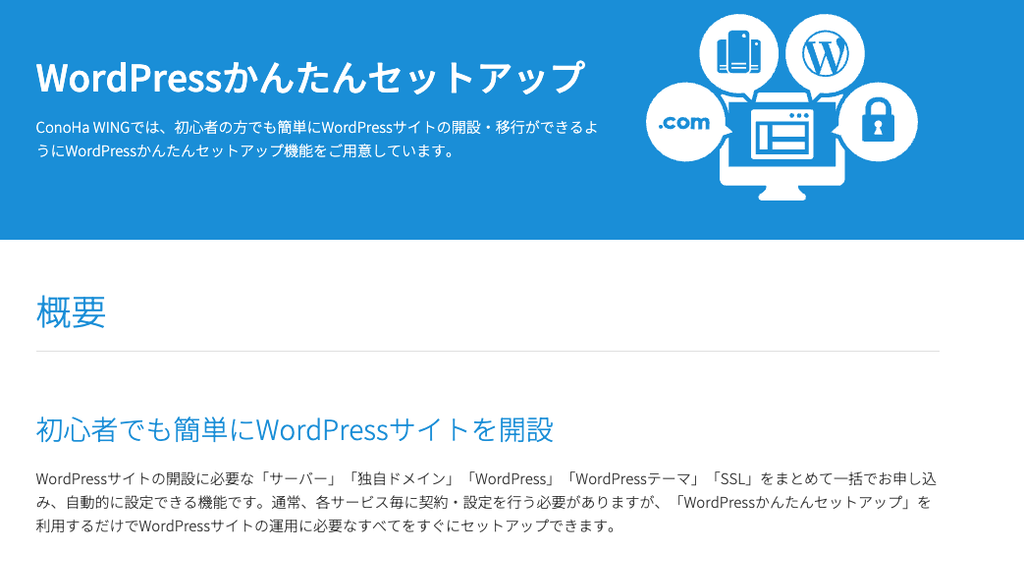Click the WordPressかんたんセットアップ page title
The width and height of the screenshot is (1024, 562).
[310, 78]
